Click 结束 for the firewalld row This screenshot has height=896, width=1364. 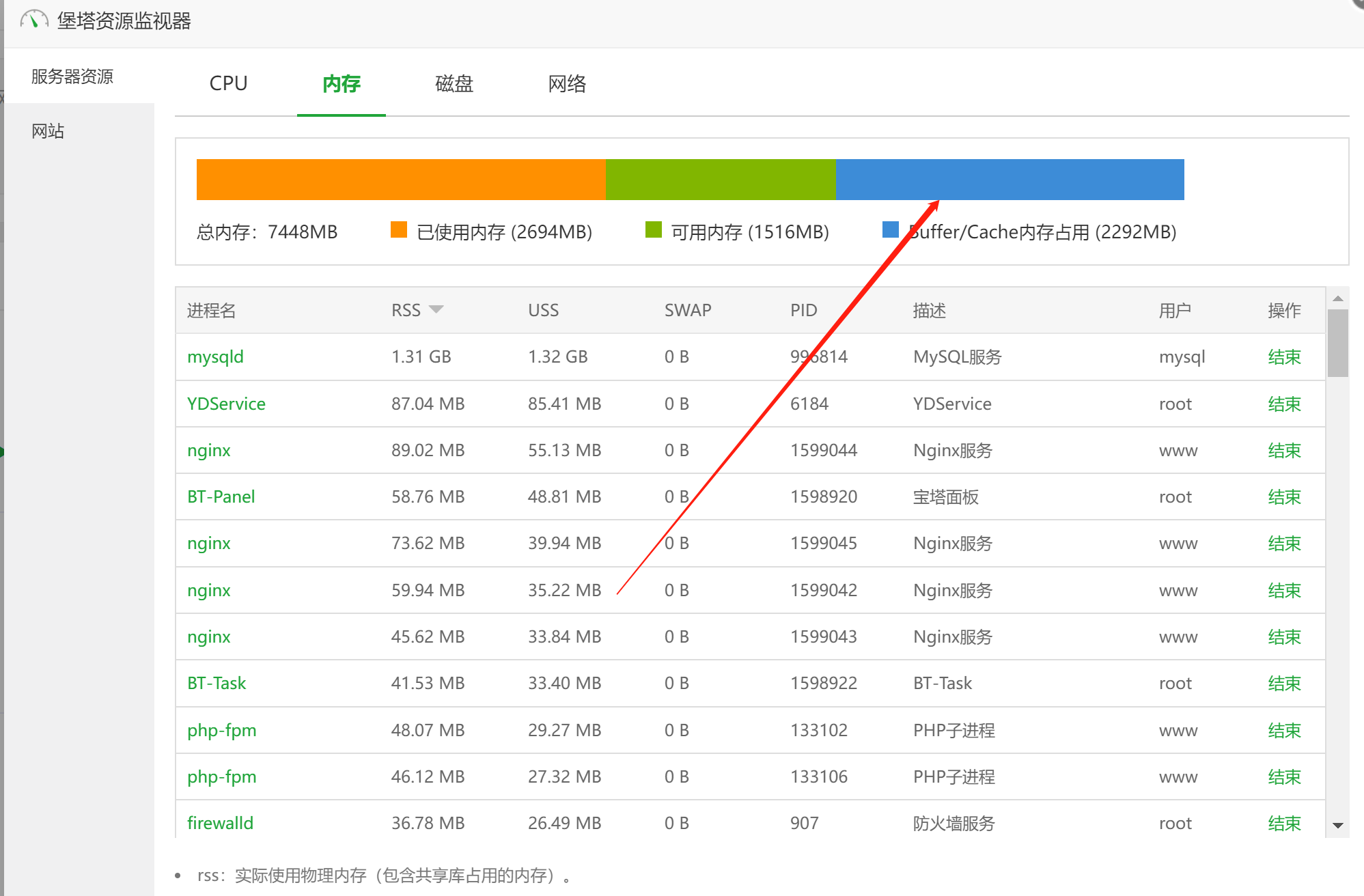click(x=1284, y=824)
